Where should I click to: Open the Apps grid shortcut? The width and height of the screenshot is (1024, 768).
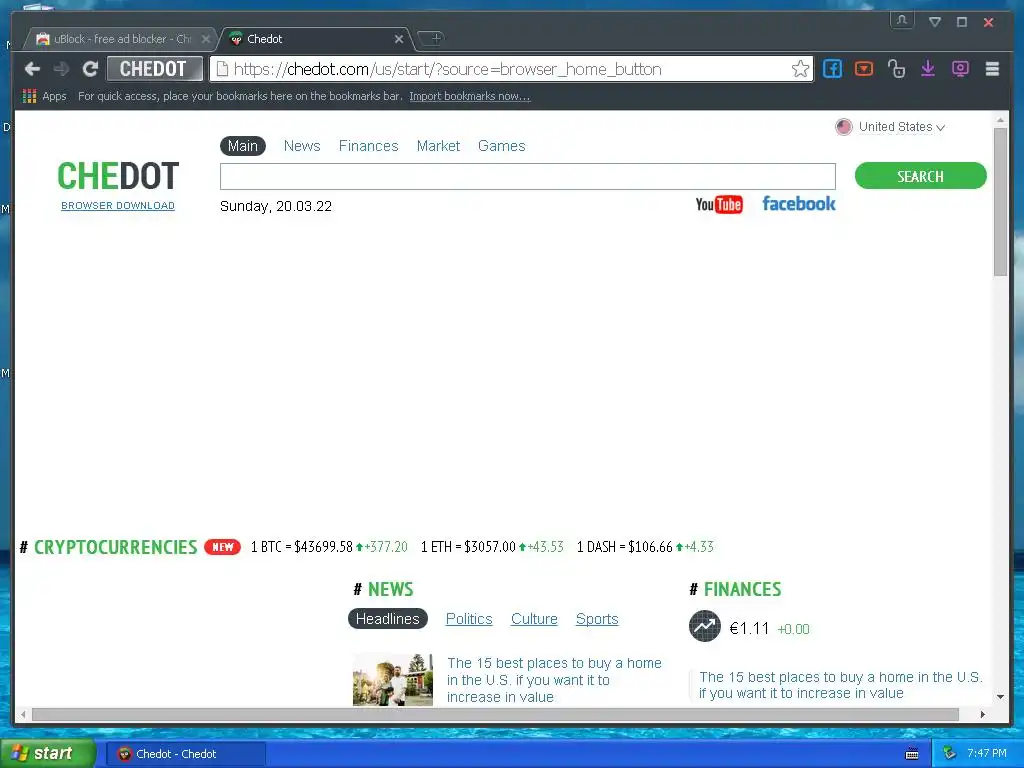[44, 96]
